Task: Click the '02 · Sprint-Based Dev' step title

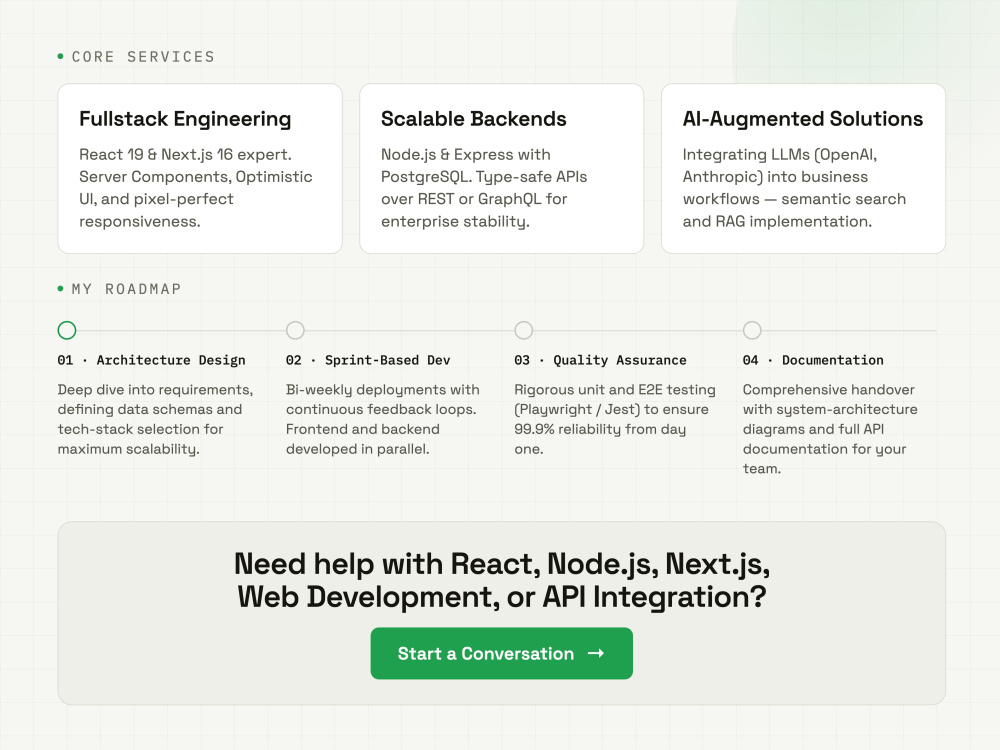Action: tap(368, 360)
